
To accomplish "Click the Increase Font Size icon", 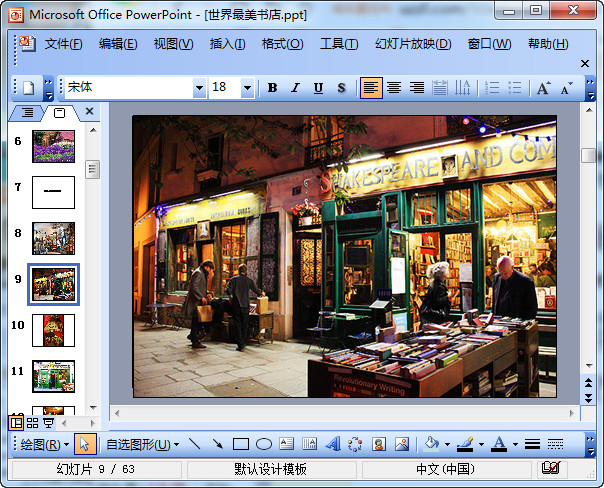I will point(543,88).
